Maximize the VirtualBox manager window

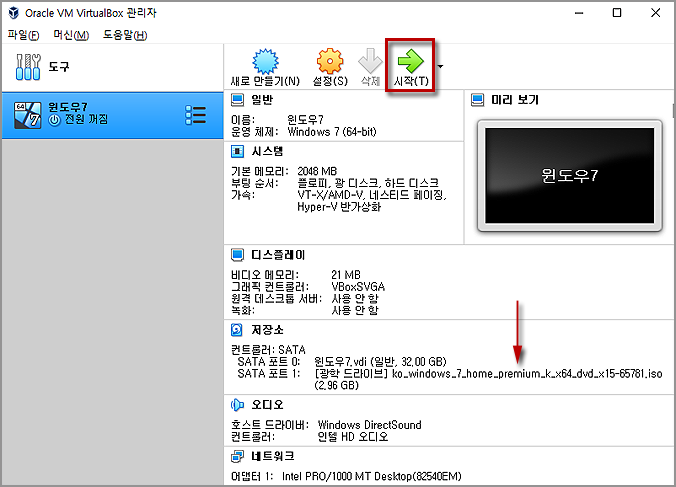(617, 13)
